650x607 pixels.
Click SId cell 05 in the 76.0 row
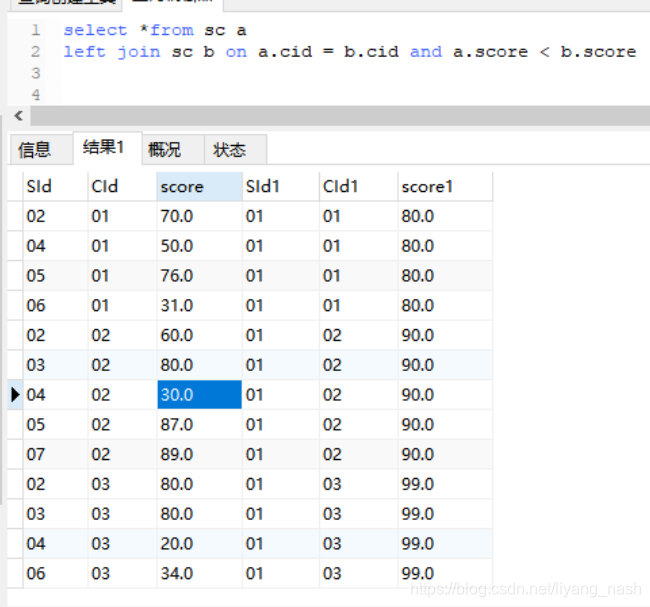pyautogui.click(x=56, y=276)
